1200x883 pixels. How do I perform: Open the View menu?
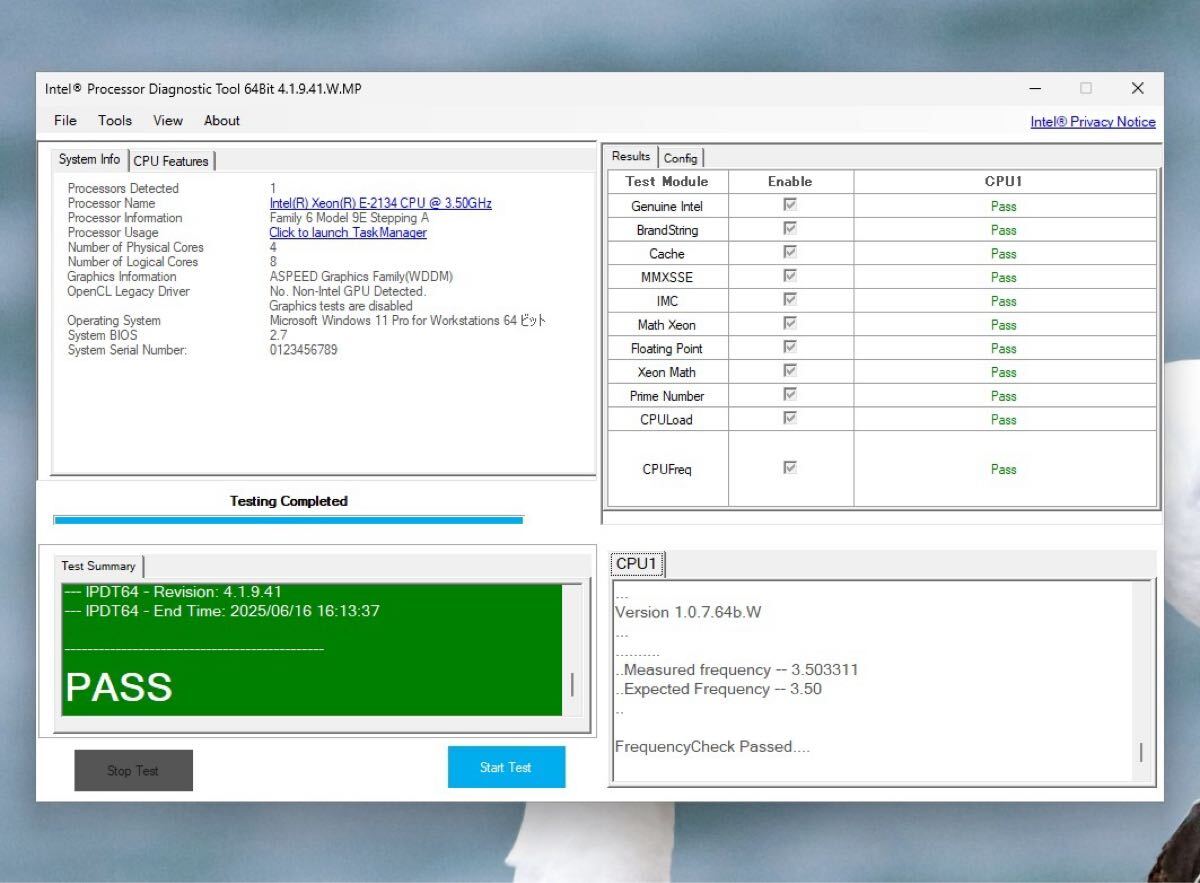(168, 120)
